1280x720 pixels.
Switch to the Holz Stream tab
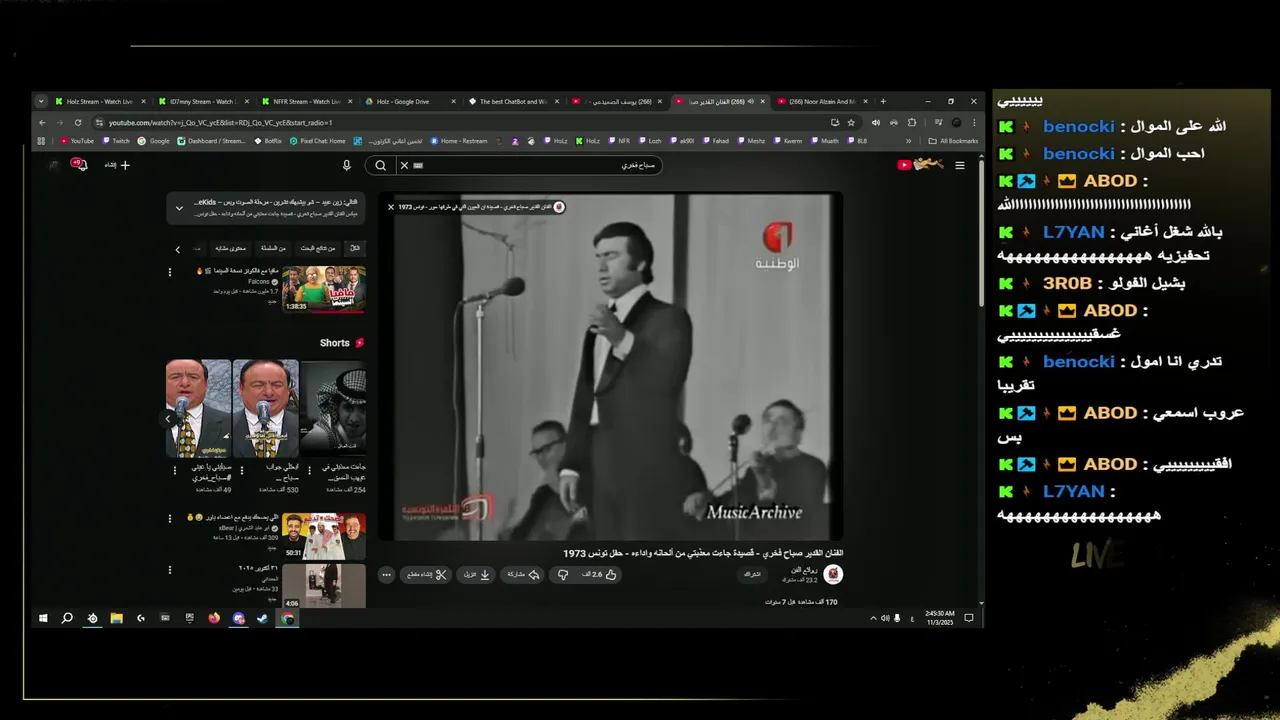pyautogui.click(x=98, y=101)
